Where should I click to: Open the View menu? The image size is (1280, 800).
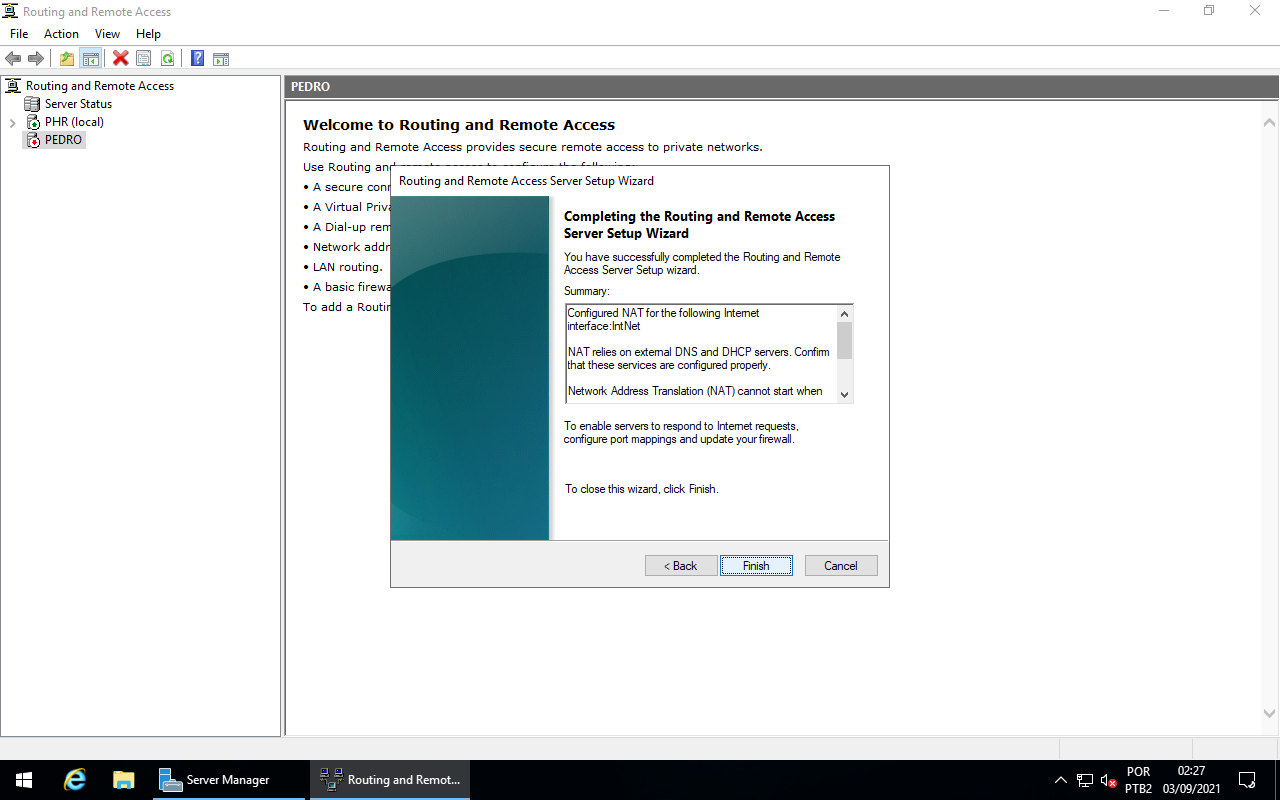pos(107,33)
